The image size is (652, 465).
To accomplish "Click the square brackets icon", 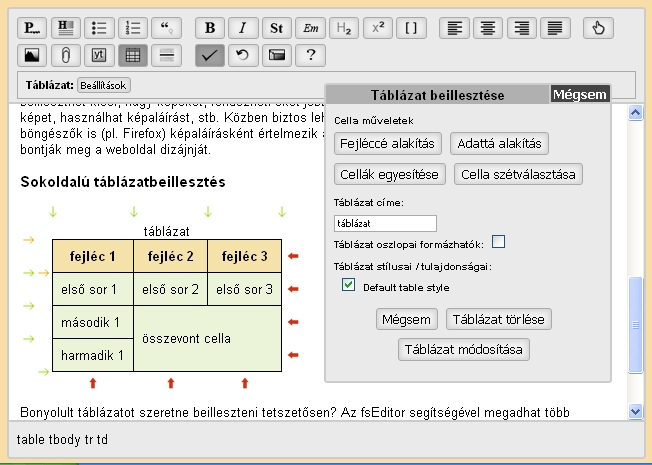I will click(x=411, y=28).
